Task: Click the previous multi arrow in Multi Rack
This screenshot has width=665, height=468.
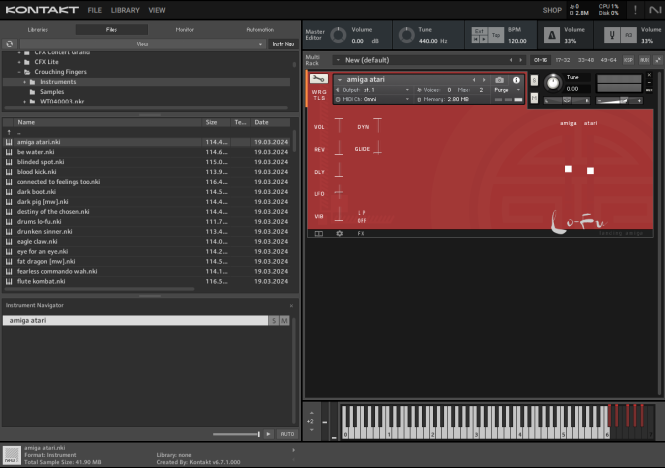Action: click(511, 60)
